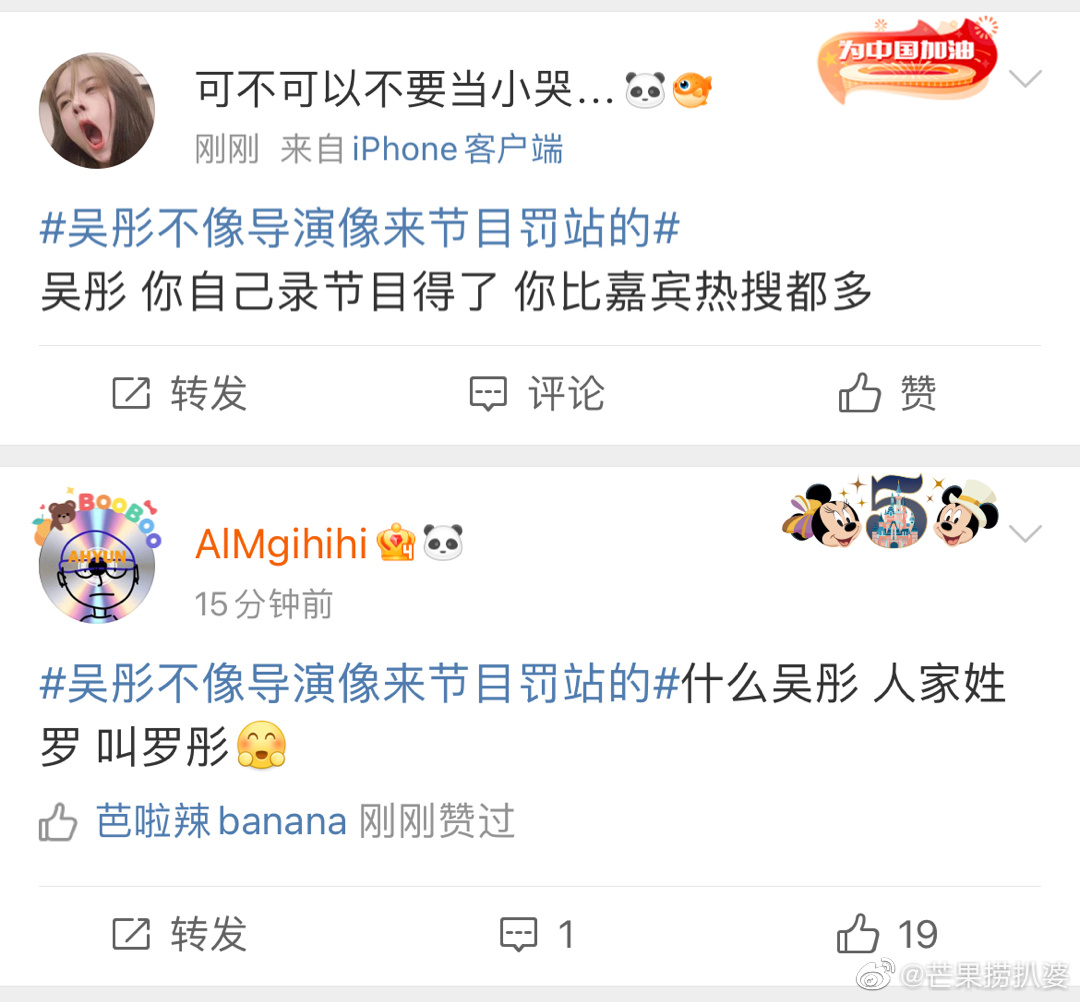Tap the repost icon on the first post
Screen dimensions: 1080x1002
[131, 393]
